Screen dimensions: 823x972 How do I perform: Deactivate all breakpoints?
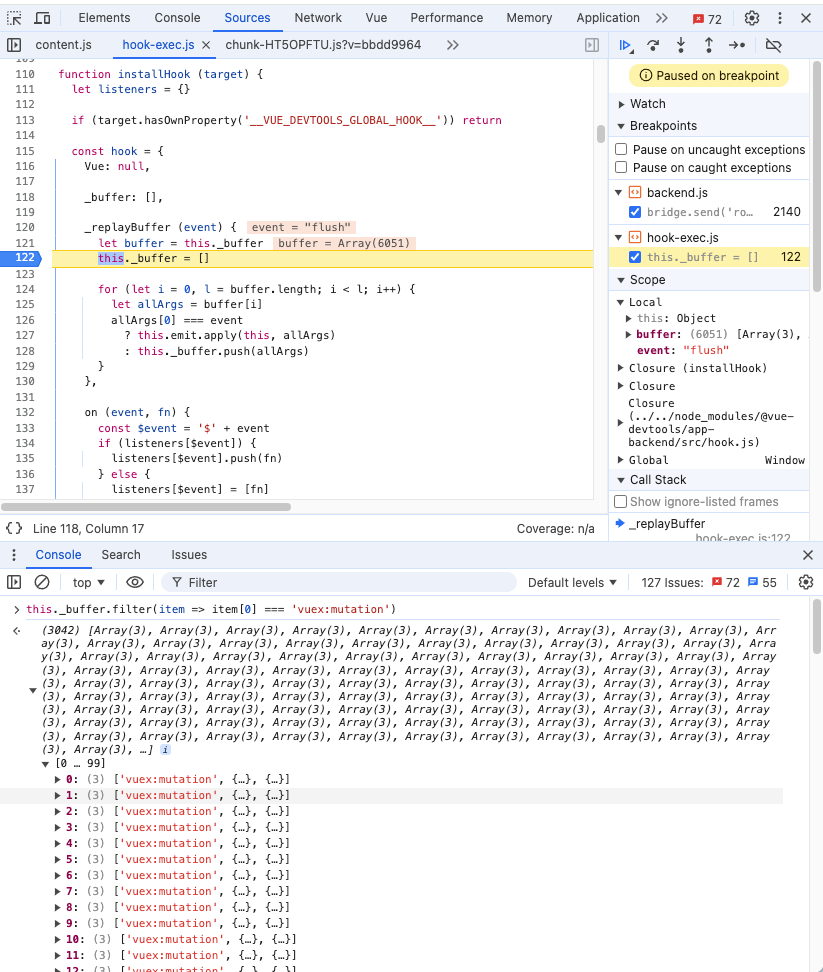tap(773, 45)
